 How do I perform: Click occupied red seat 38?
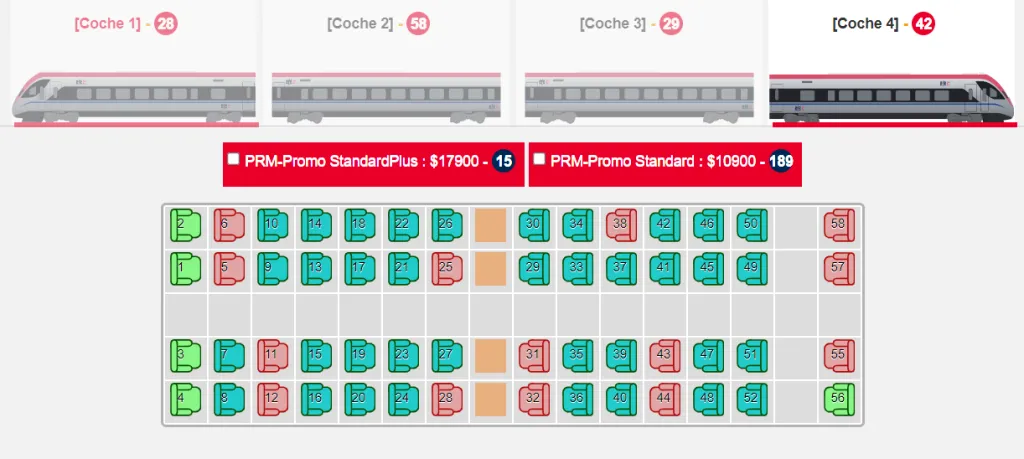point(621,225)
